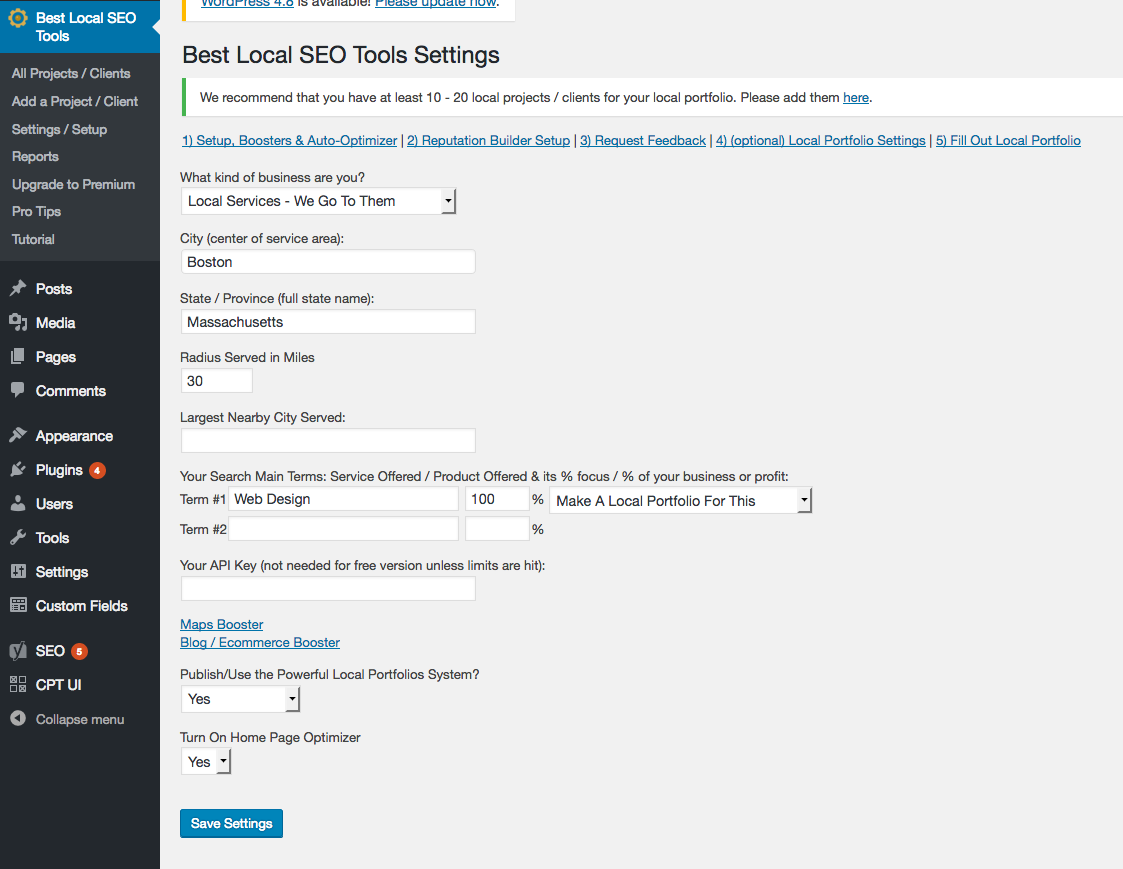
Task: Click the Pages icon in sidebar
Action: 18,356
